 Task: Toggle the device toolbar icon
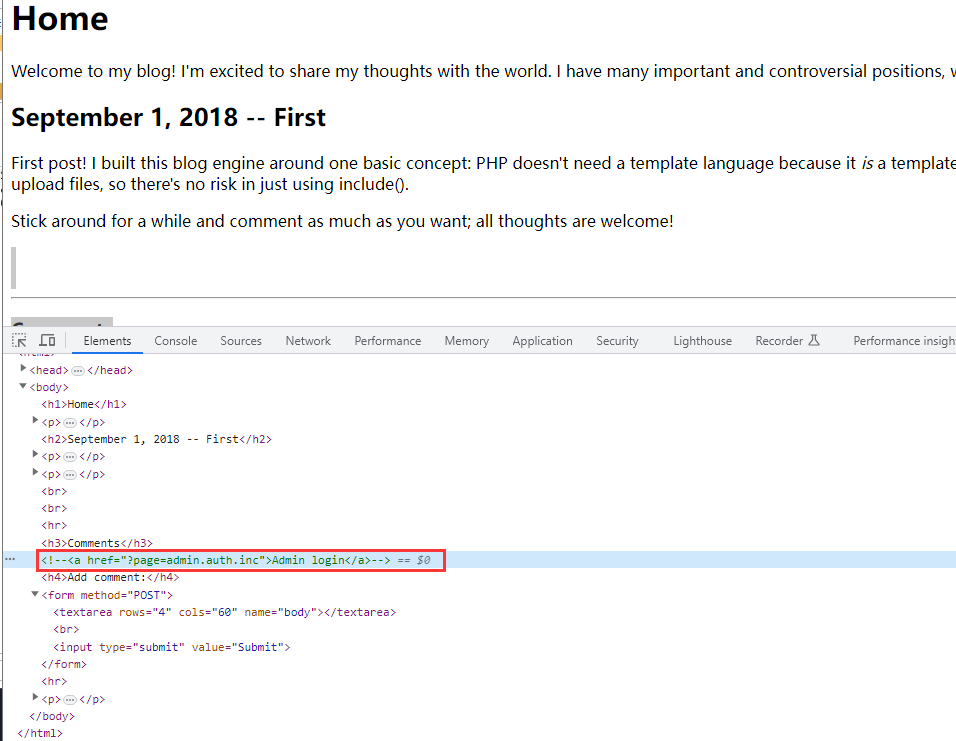[48, 340]
